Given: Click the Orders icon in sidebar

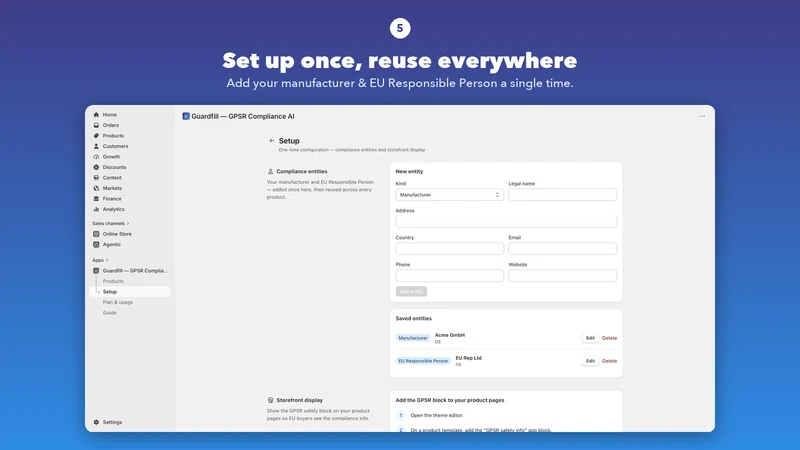Looking at the screenshot, I should coord(96,125).
